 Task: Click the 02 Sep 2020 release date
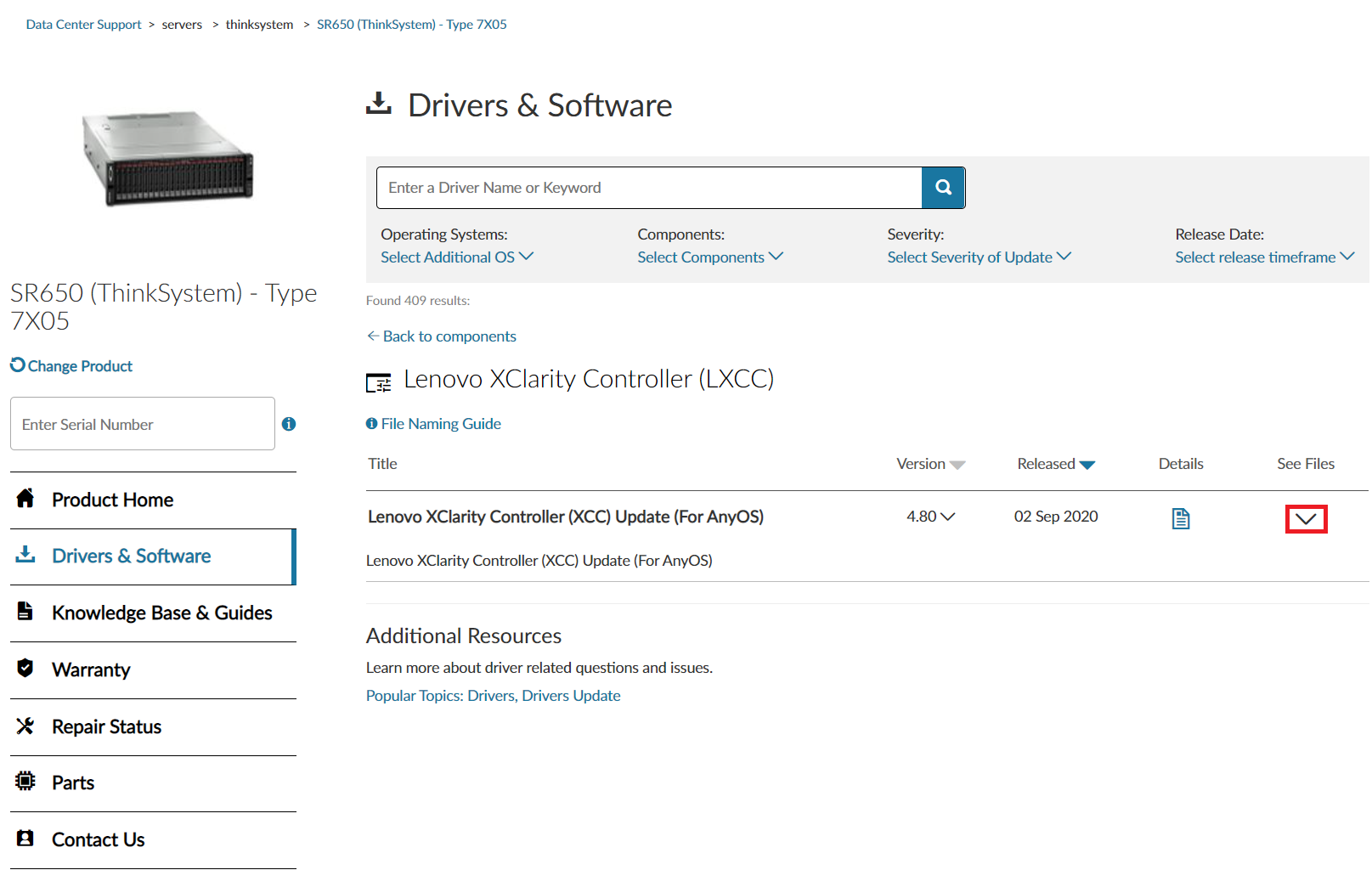(x=1056, y=517)
